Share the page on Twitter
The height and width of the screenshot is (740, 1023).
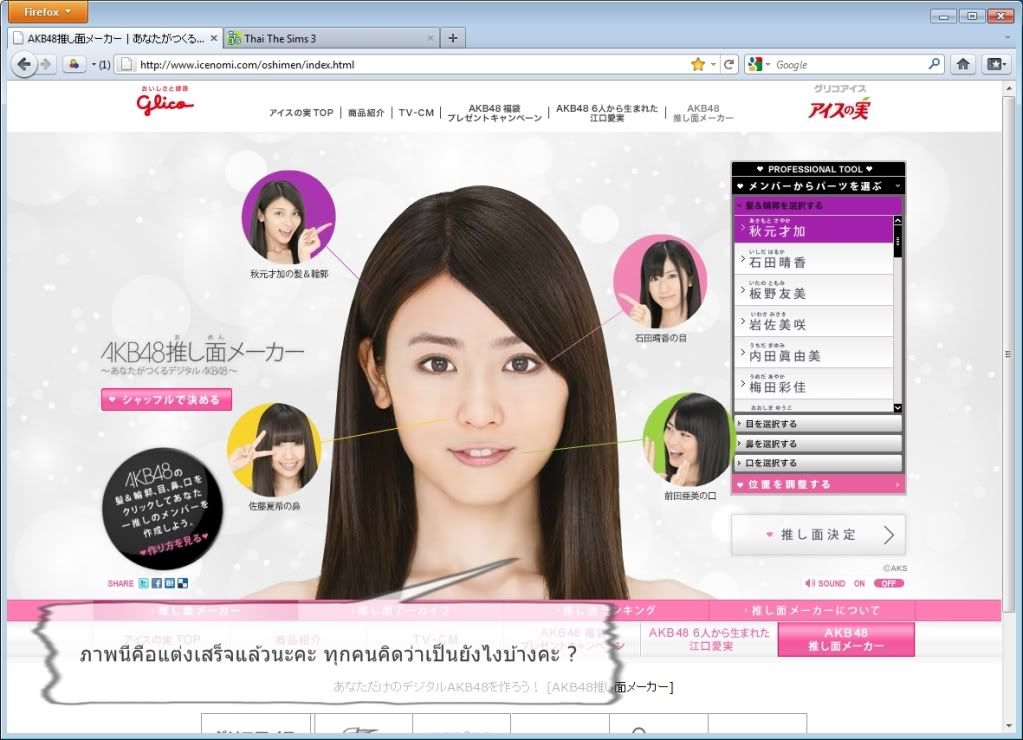(x=144, y=583)
